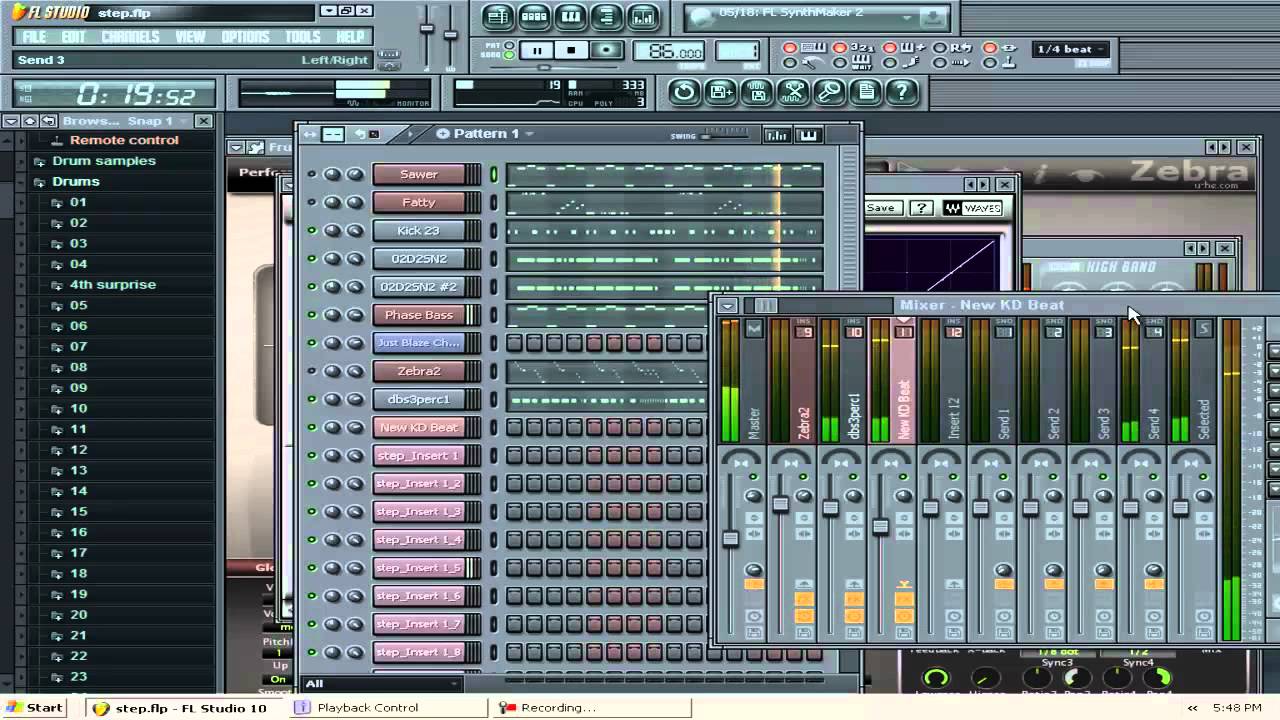Select the 4th surprise browser item
Image resolution: width=1280 pixels, height=720 pixels.
coord(113,285)
